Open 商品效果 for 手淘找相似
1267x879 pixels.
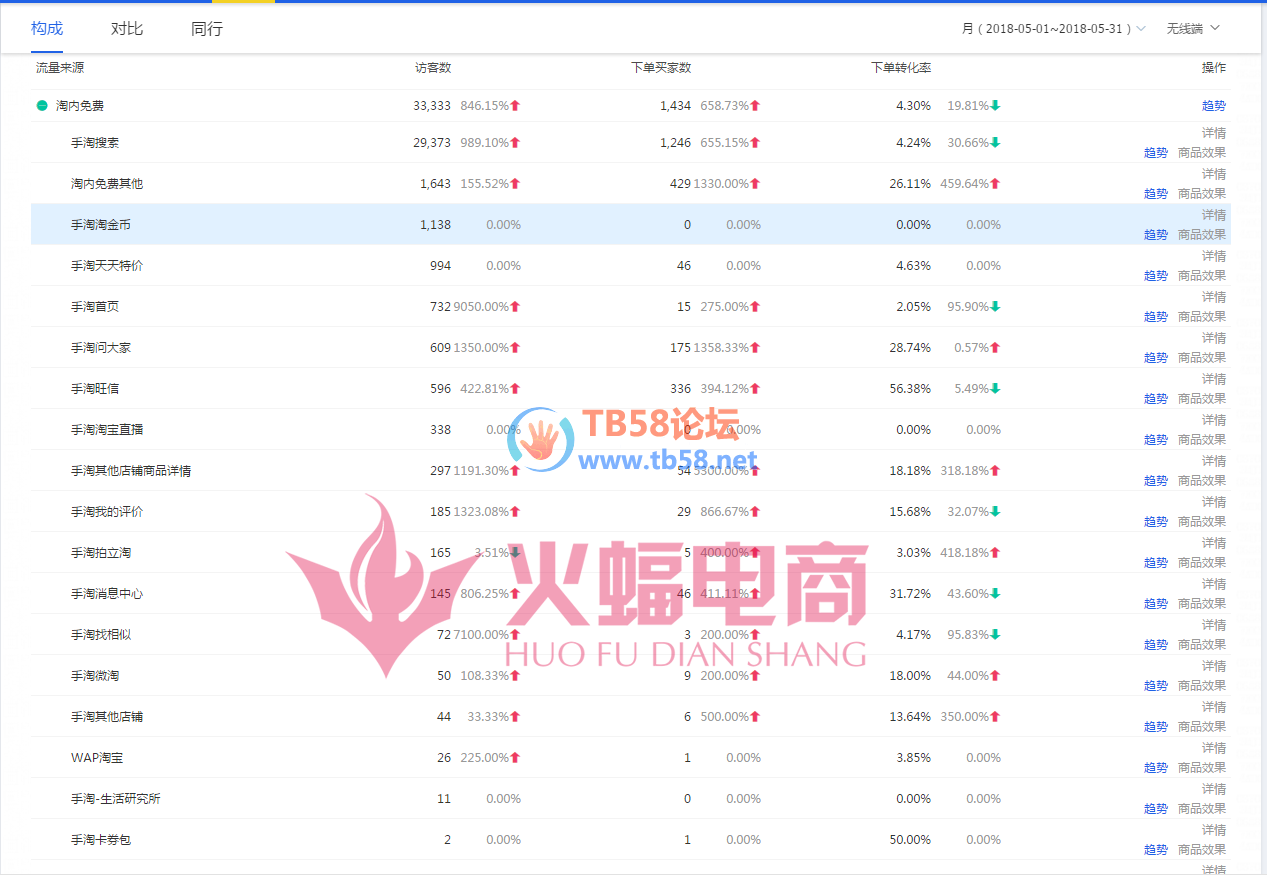pos(1202,645)
